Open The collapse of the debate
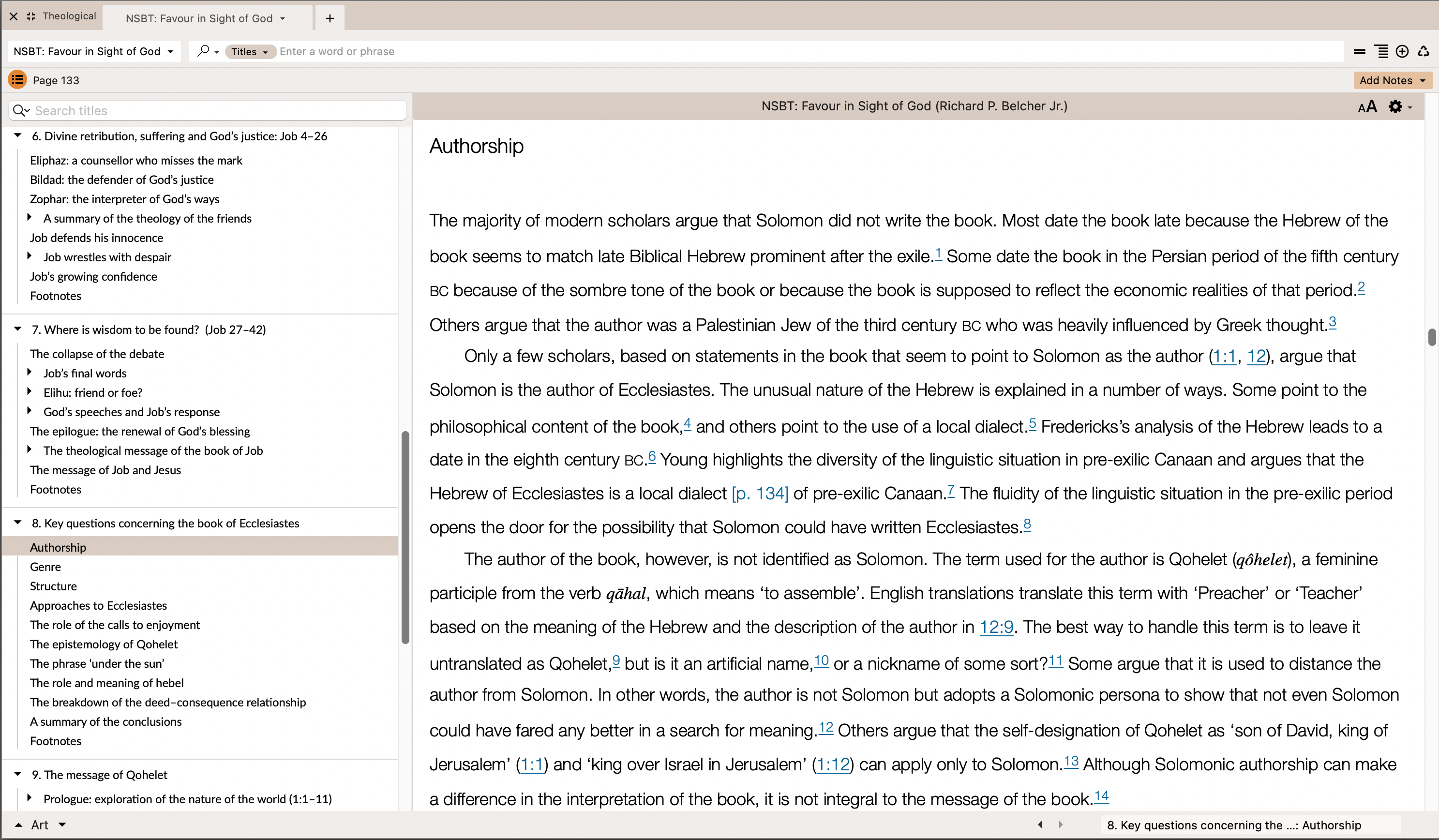Screen dimensions: 1439x840 (97, 354)
